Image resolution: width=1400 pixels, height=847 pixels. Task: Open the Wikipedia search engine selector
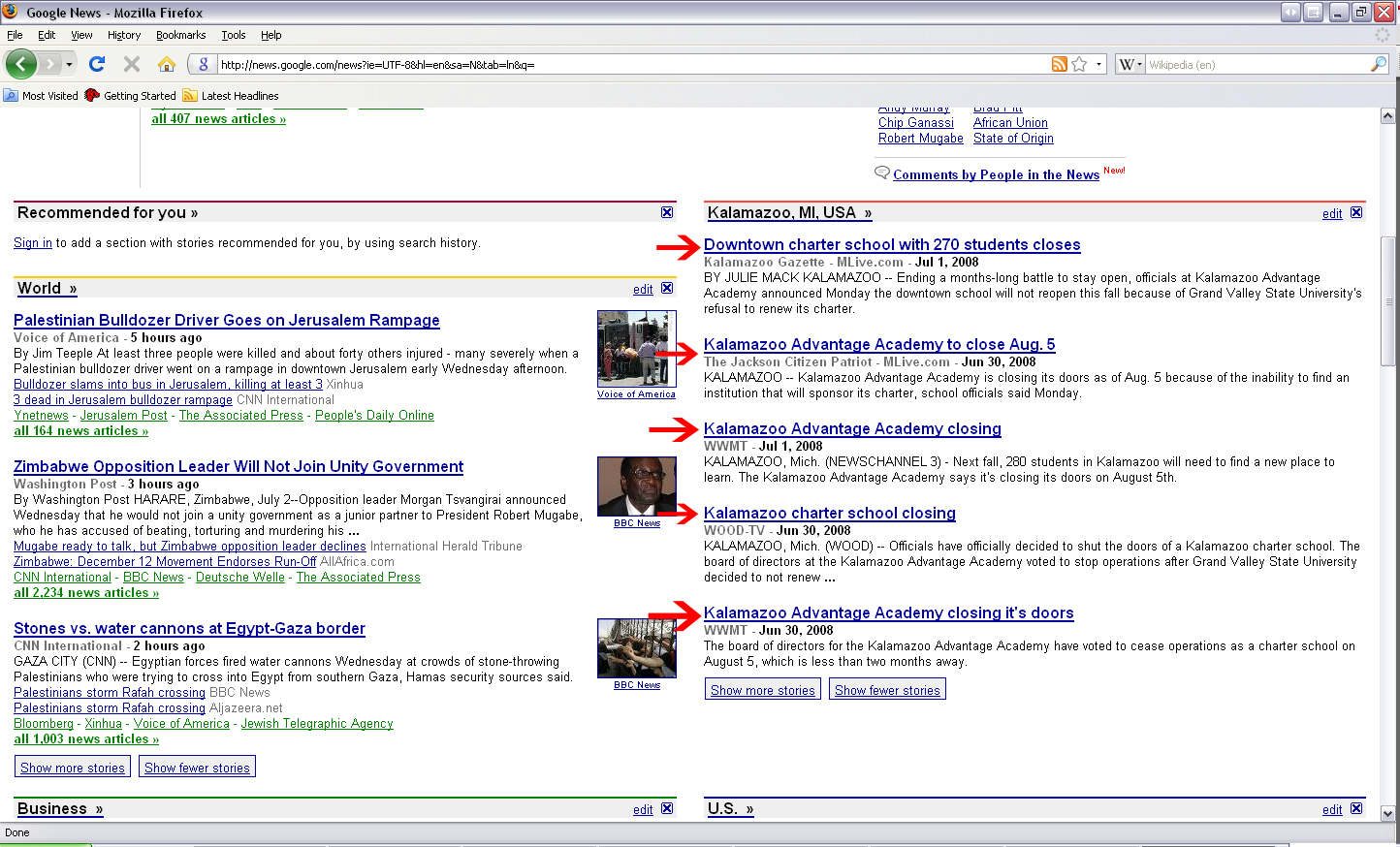(1130, 65)
